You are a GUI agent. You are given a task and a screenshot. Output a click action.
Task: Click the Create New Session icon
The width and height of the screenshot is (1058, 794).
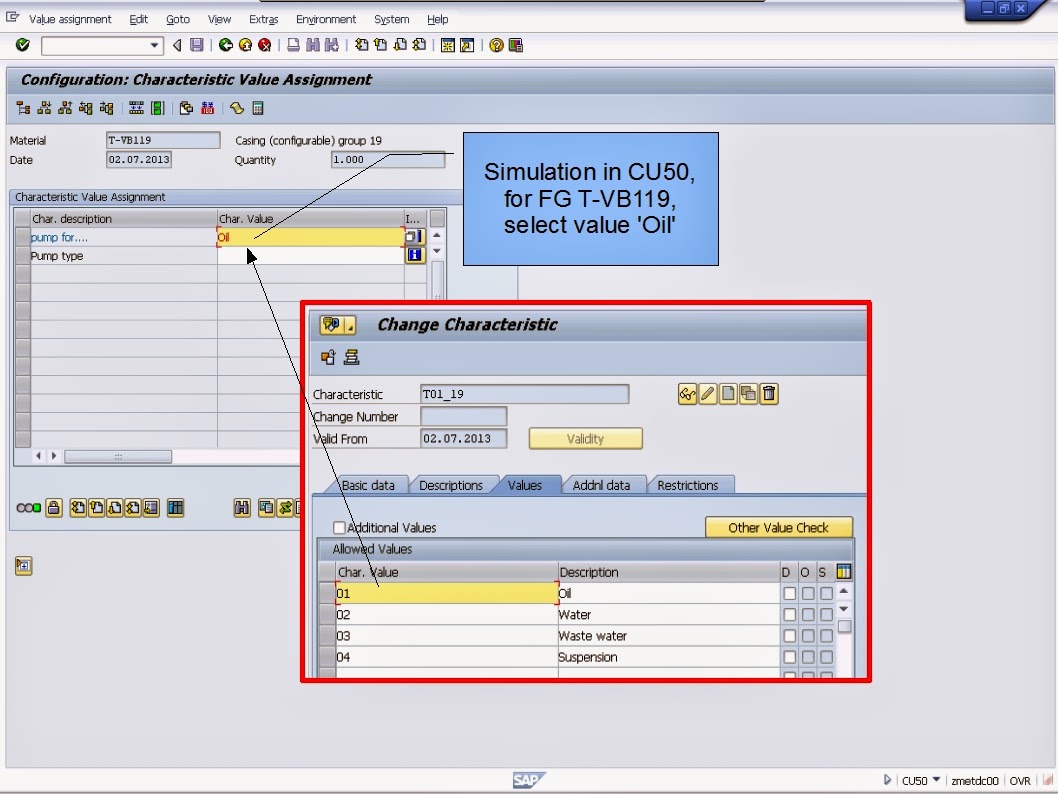[x=447, y=45]
